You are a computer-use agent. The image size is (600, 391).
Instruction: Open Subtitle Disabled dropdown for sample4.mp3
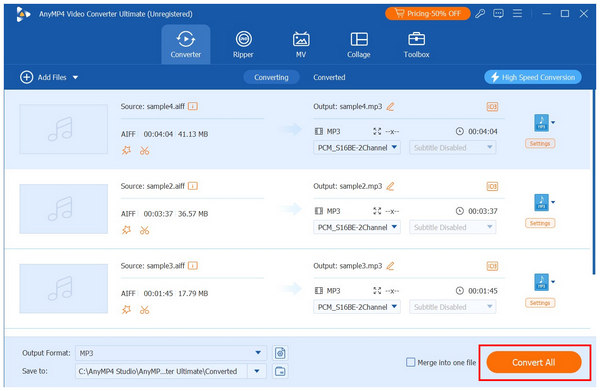(453, 148)
